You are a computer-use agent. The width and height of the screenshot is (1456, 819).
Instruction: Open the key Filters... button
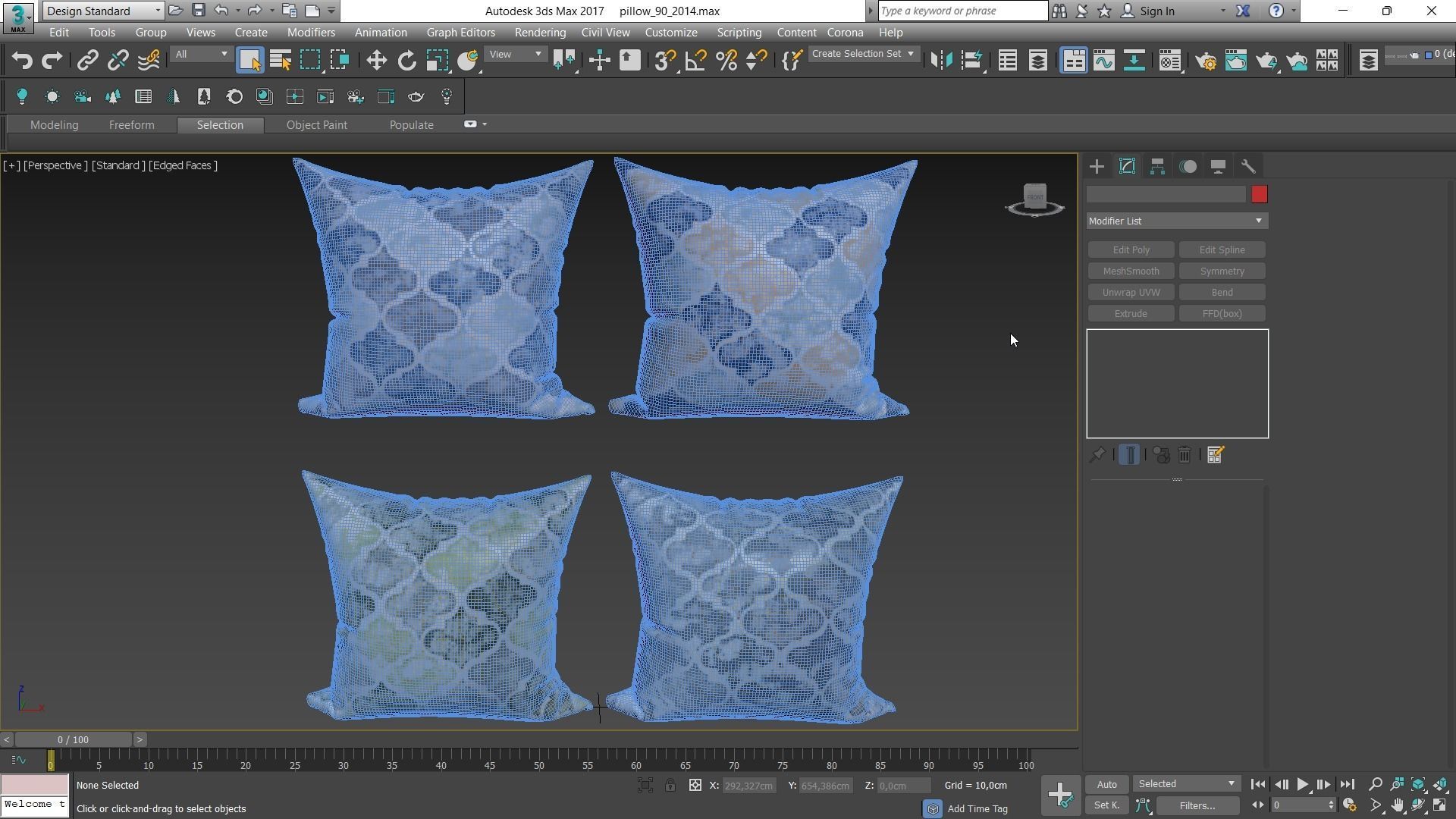(1197, 806)
